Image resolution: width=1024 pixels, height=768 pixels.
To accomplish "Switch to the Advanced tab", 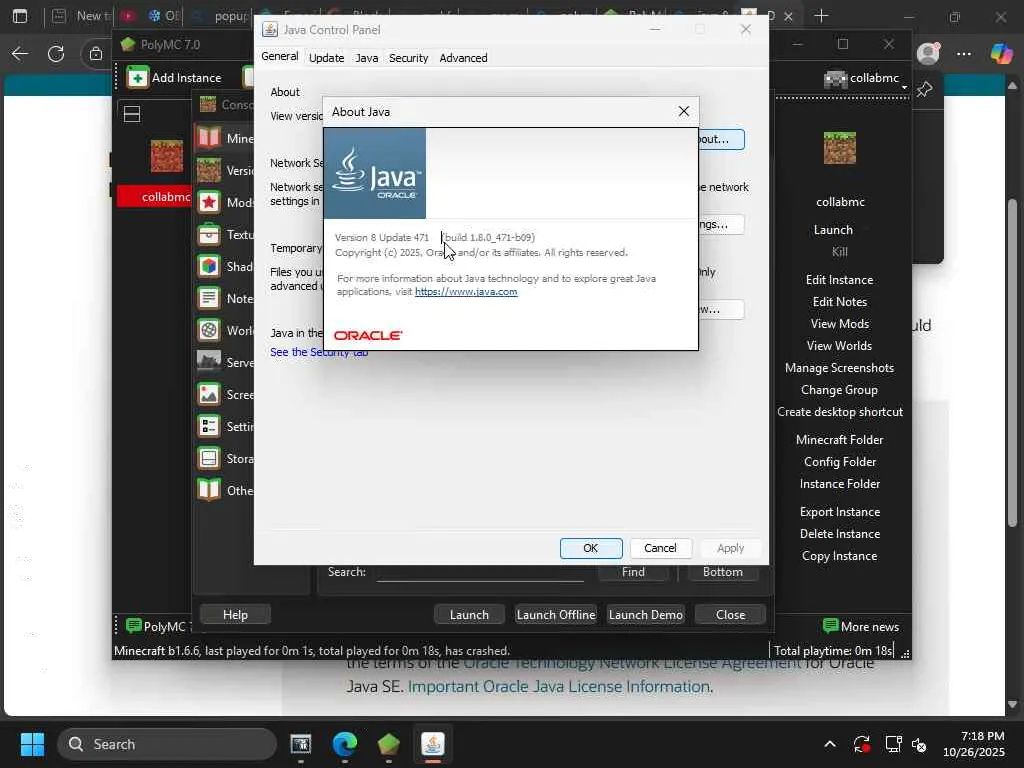I will 463,57.
